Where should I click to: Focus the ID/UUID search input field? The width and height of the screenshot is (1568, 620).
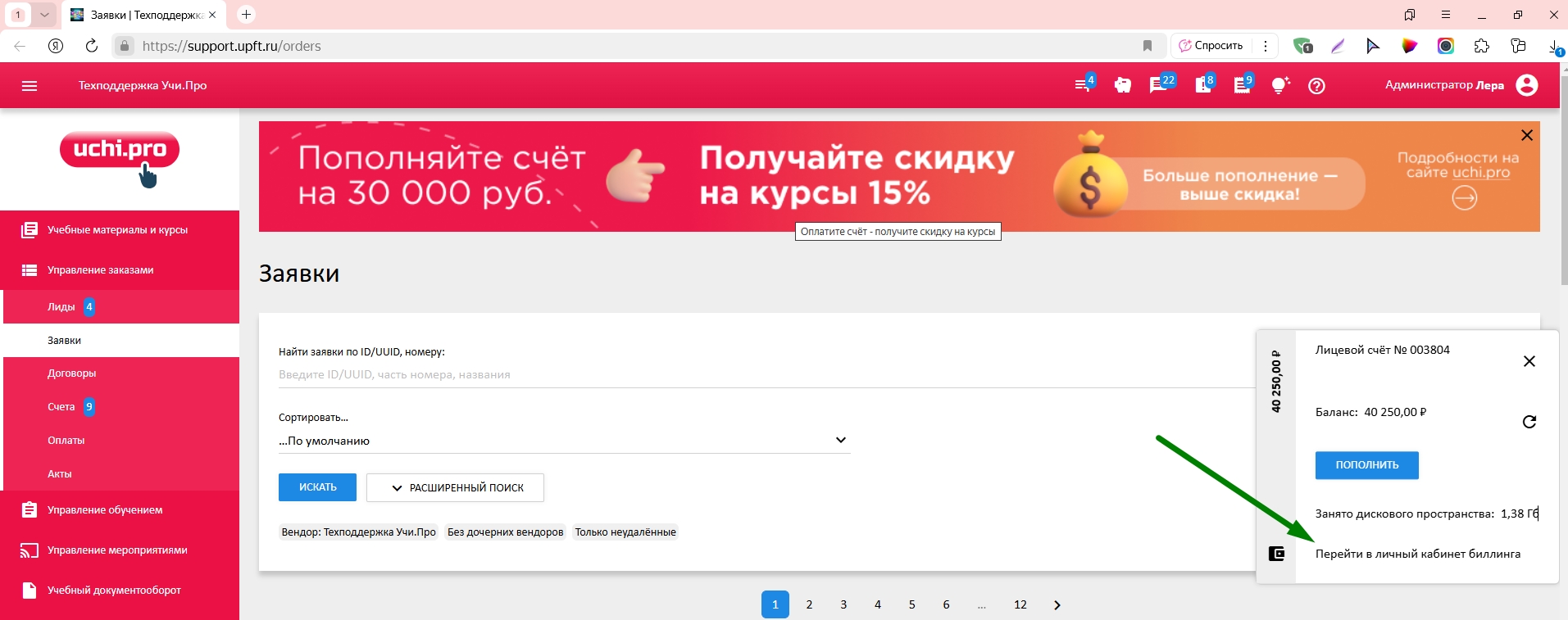point(766,375)
